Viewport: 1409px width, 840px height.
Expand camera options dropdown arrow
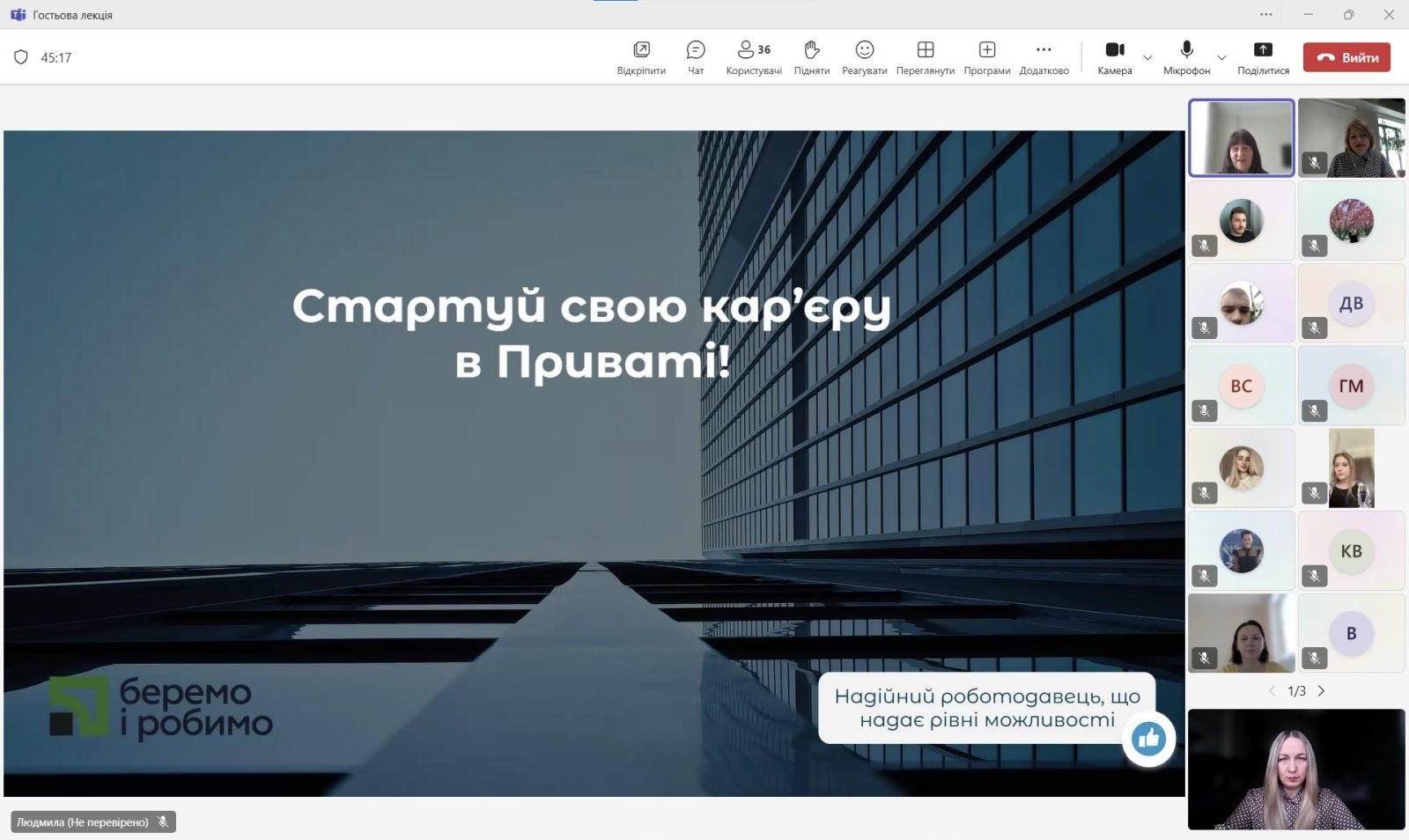click(x=1147, y=58)
